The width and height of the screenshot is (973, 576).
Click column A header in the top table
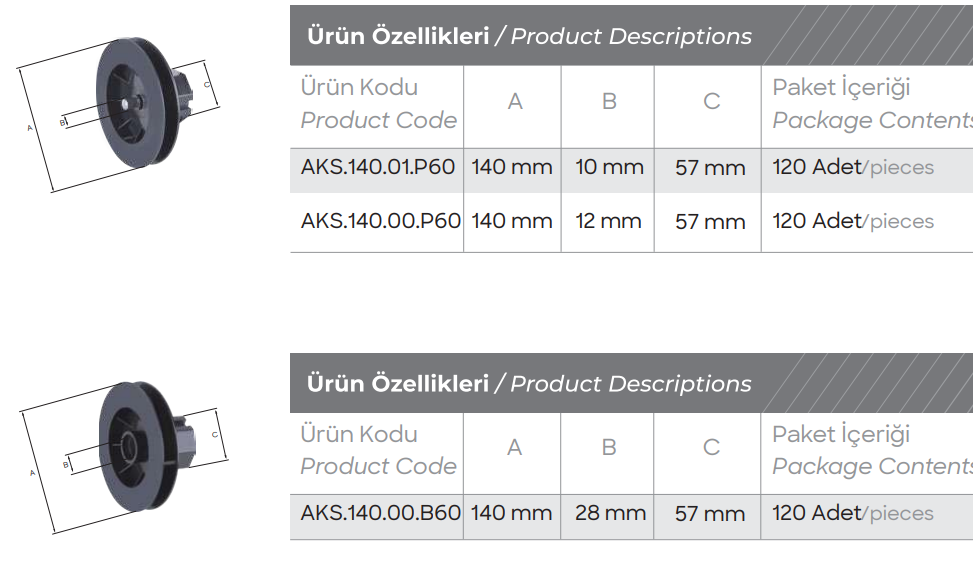pos(515,102)
